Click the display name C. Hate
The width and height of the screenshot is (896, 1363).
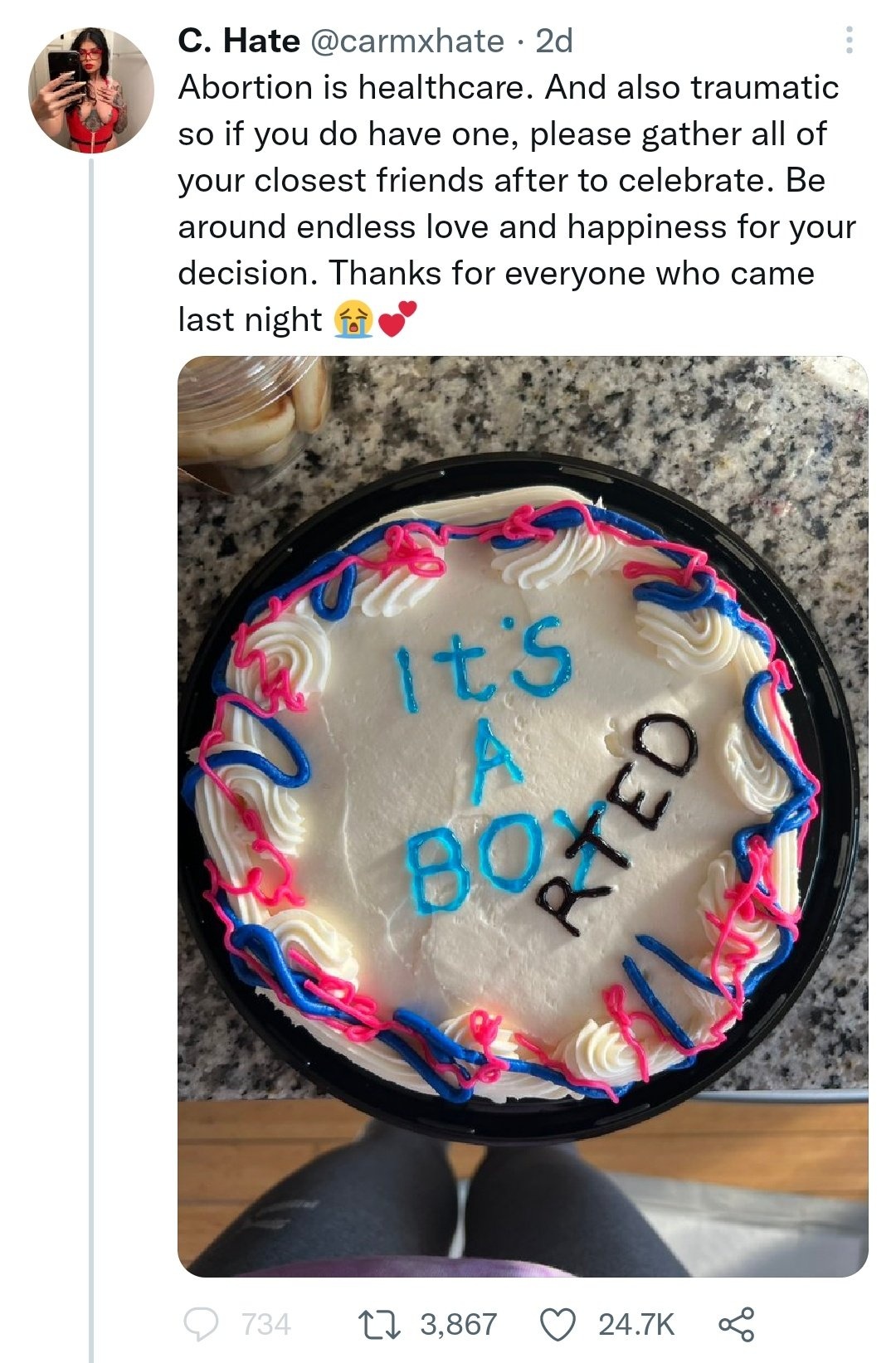coord(239,41)
